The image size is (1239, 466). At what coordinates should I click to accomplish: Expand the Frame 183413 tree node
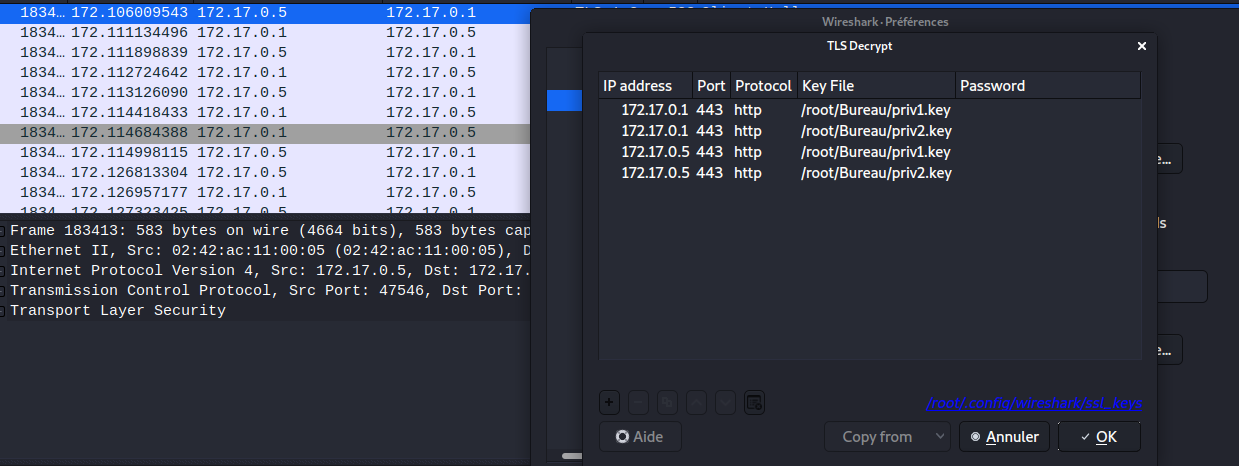pyautogui.click(x=5, y=230)
